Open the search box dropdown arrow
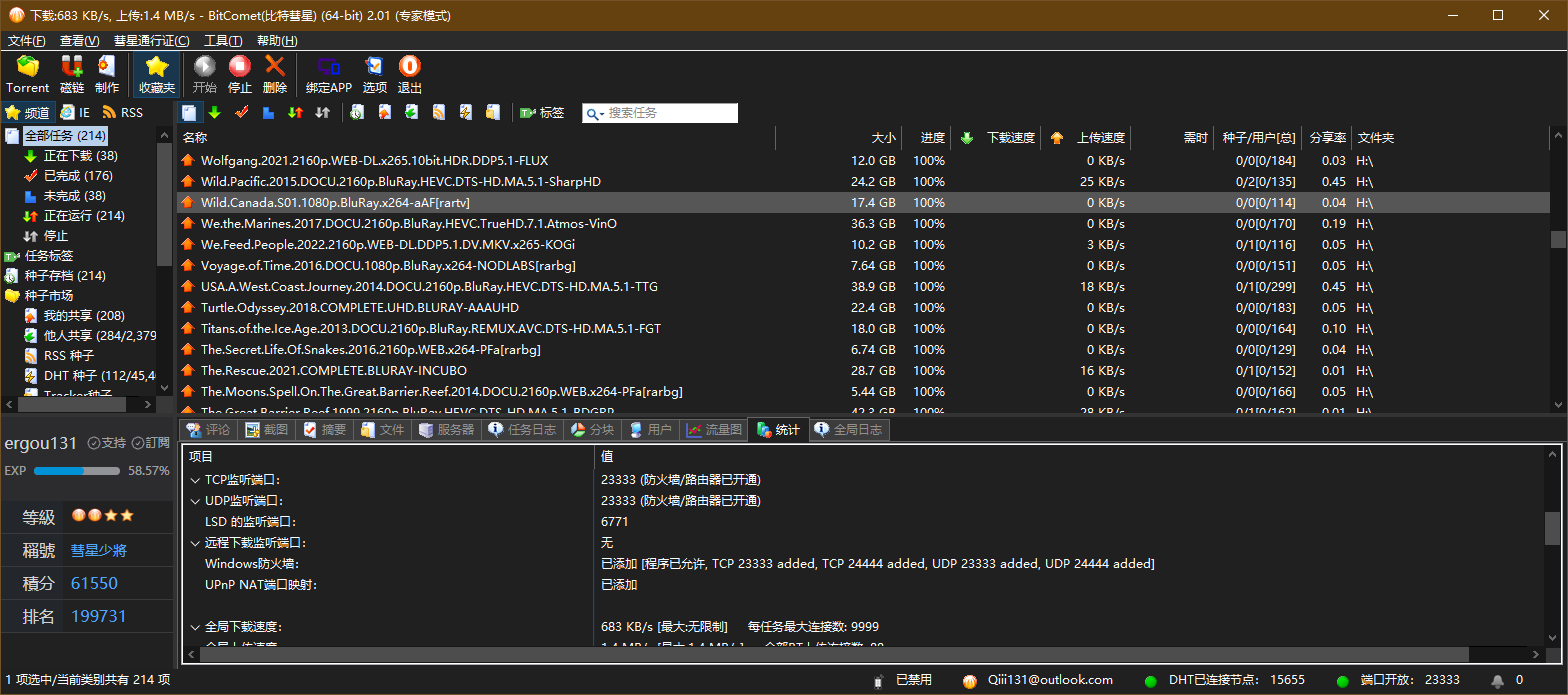The image size is (1568, 695). 594,114
